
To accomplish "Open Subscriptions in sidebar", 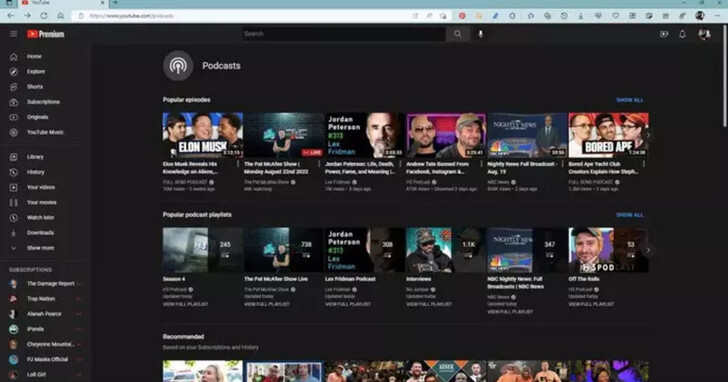I will coord(42,102).
